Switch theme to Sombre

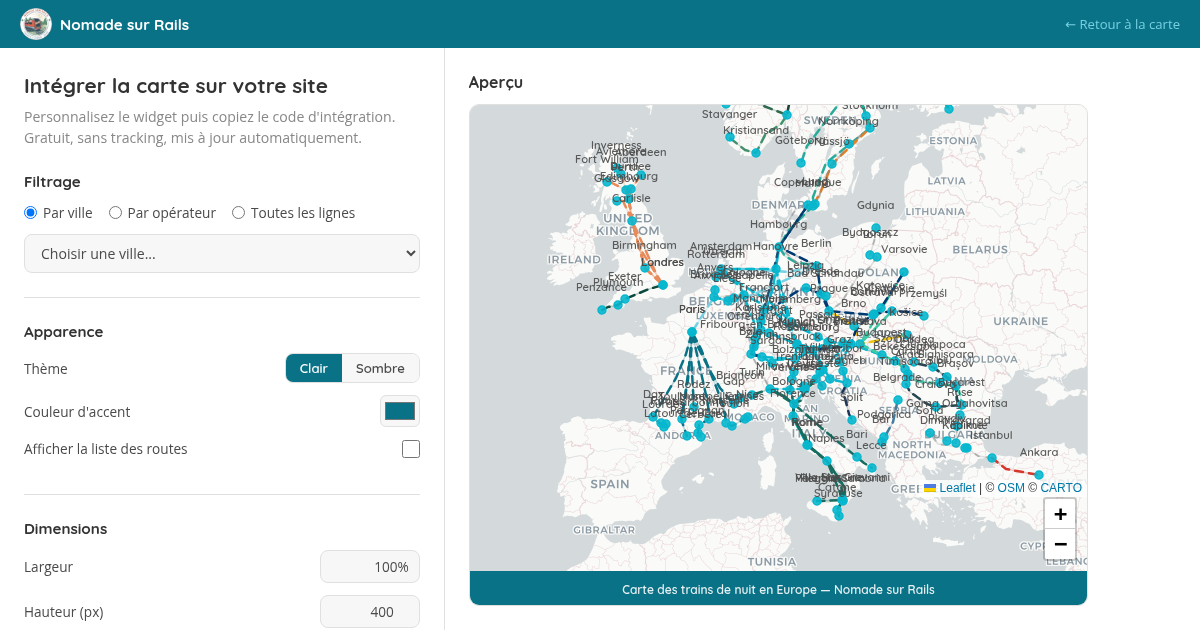[380, 368]
